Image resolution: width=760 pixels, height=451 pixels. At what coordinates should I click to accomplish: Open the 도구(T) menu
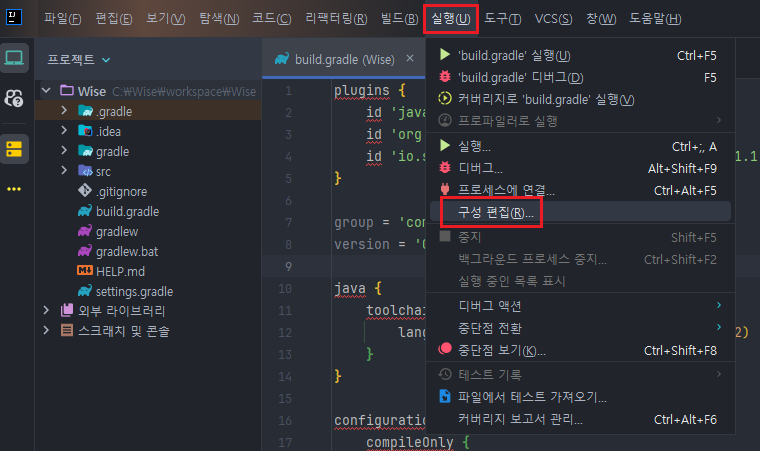(x=503, y=18)
